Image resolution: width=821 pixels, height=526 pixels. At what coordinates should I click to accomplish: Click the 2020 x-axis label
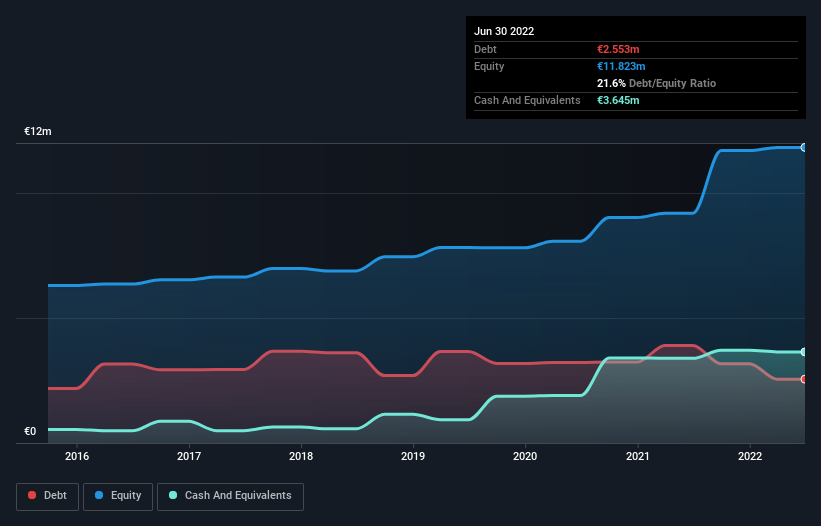click(525, 456)
